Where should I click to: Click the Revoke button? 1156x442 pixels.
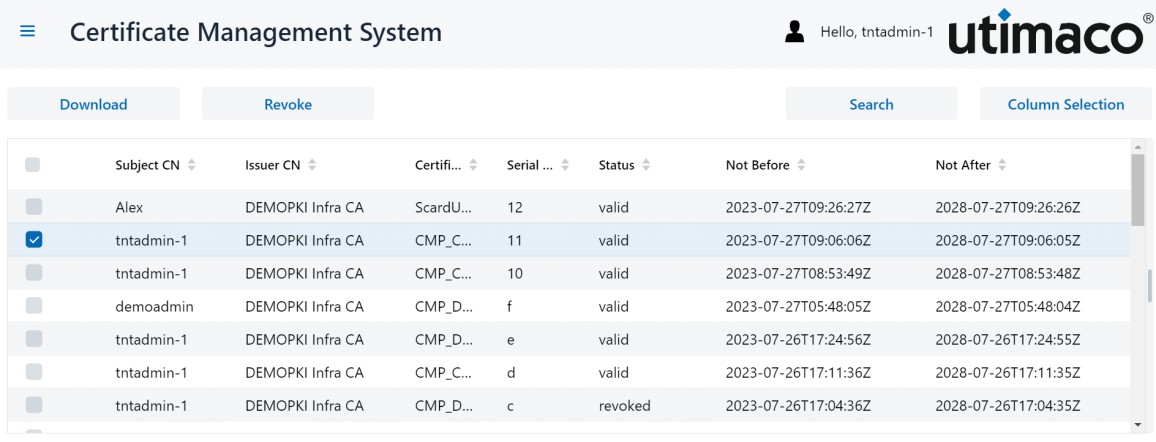point(288,104)
